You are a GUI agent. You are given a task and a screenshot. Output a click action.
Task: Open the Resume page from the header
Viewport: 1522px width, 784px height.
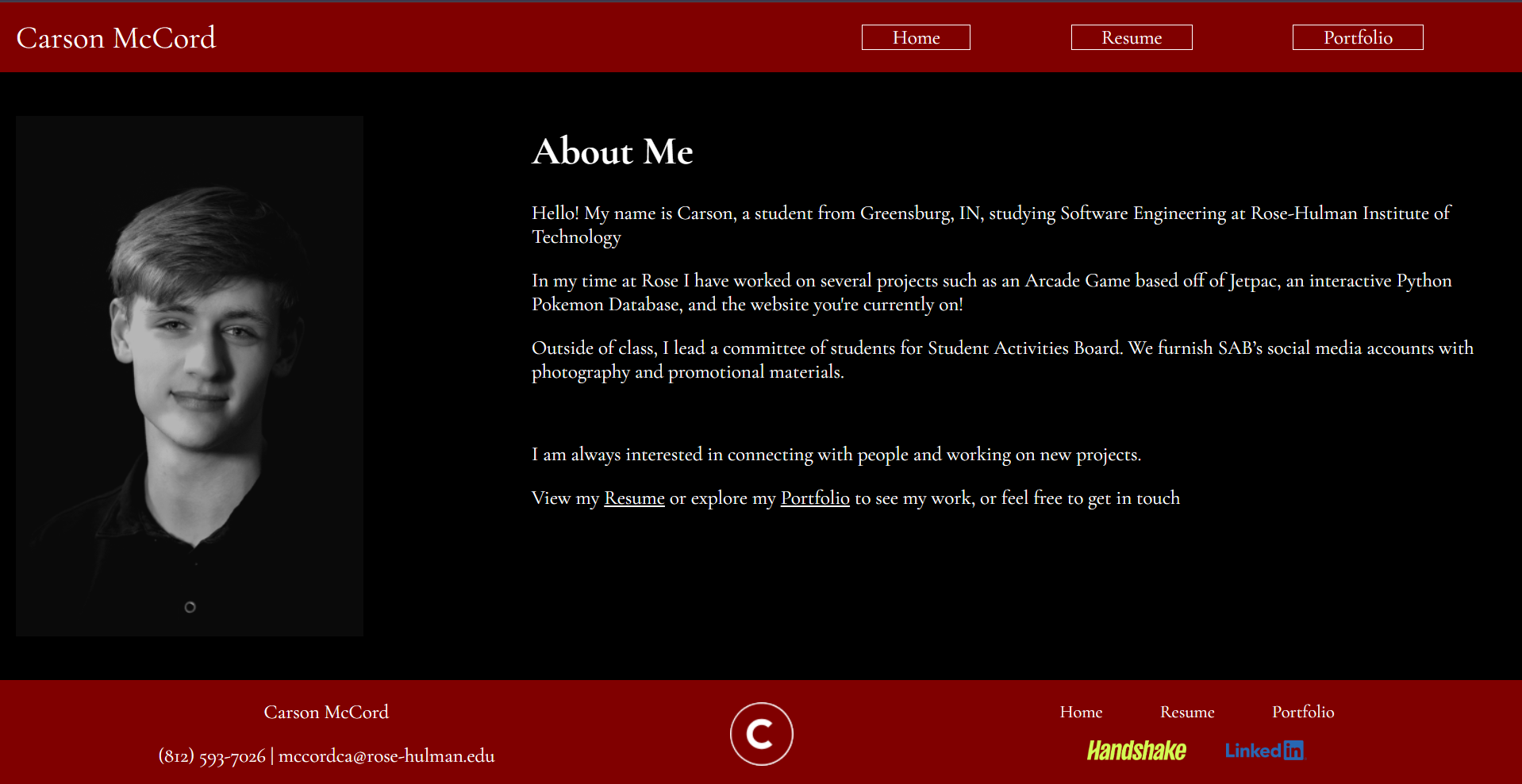[x=1131, y=37]
